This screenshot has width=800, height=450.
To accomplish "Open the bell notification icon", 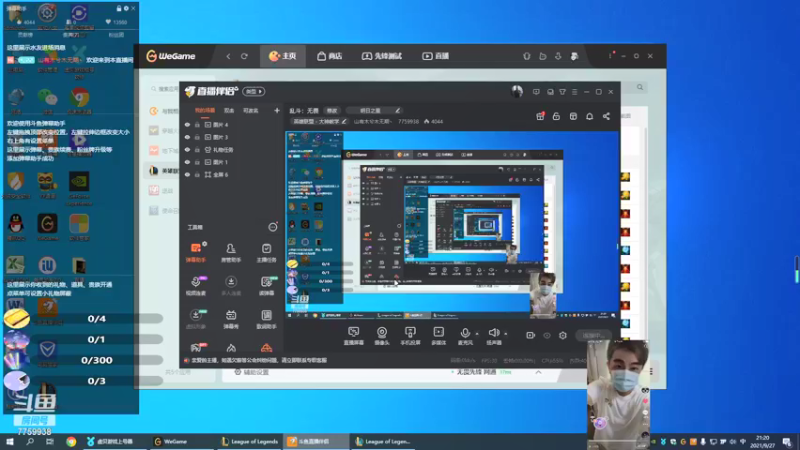I will pos(589,116).
